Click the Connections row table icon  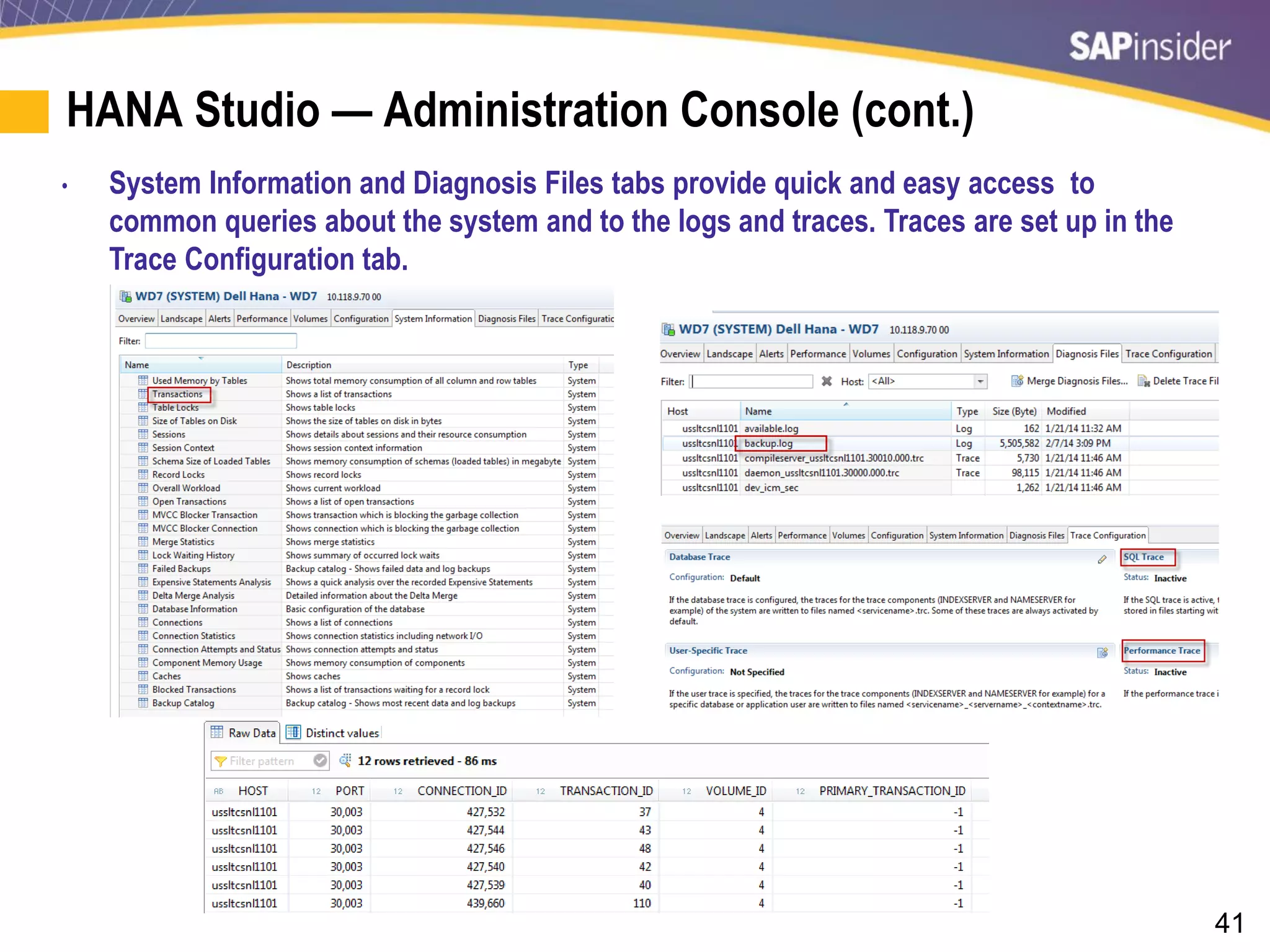click(x=143, y=622)
